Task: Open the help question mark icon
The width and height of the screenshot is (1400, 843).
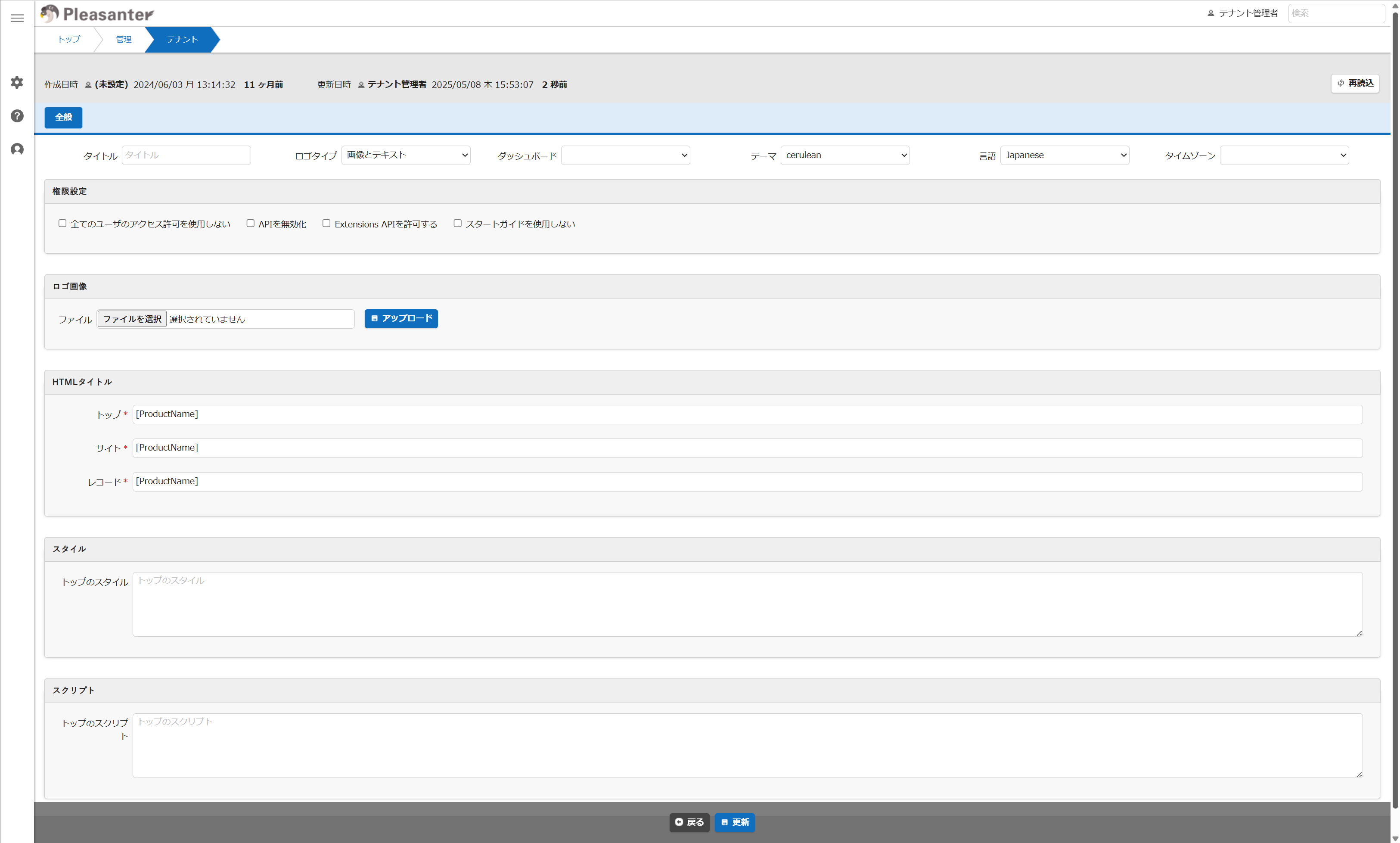Action: pyautogui.click(x=17, y=116)
